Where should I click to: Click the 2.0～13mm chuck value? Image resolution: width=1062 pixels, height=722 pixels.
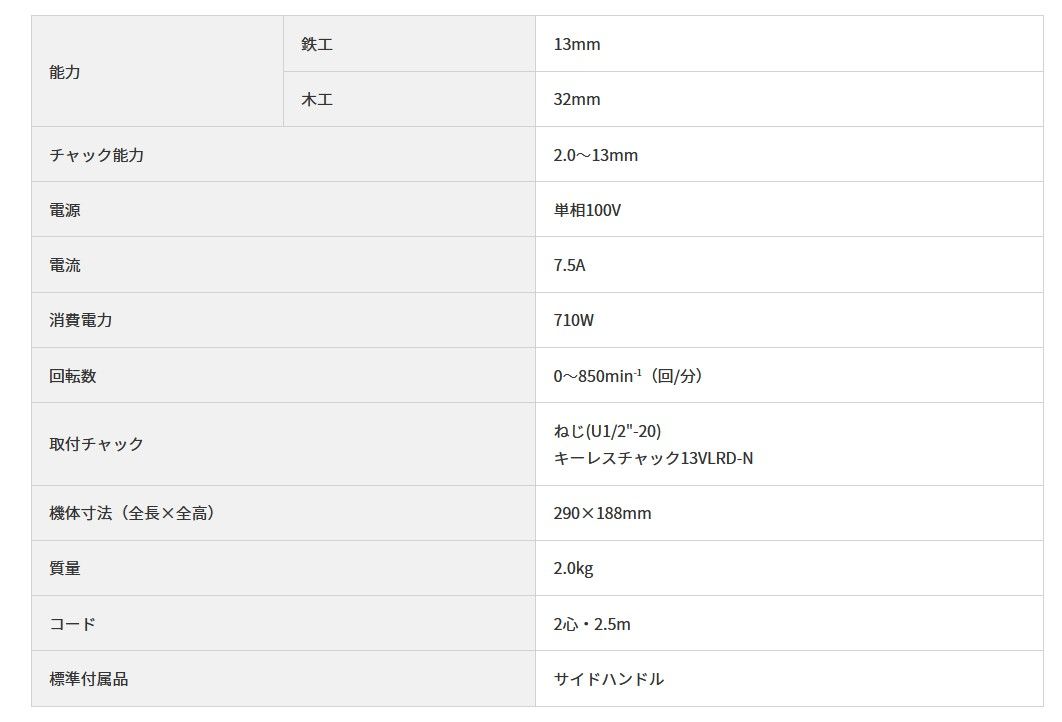[x=595, y=155]
